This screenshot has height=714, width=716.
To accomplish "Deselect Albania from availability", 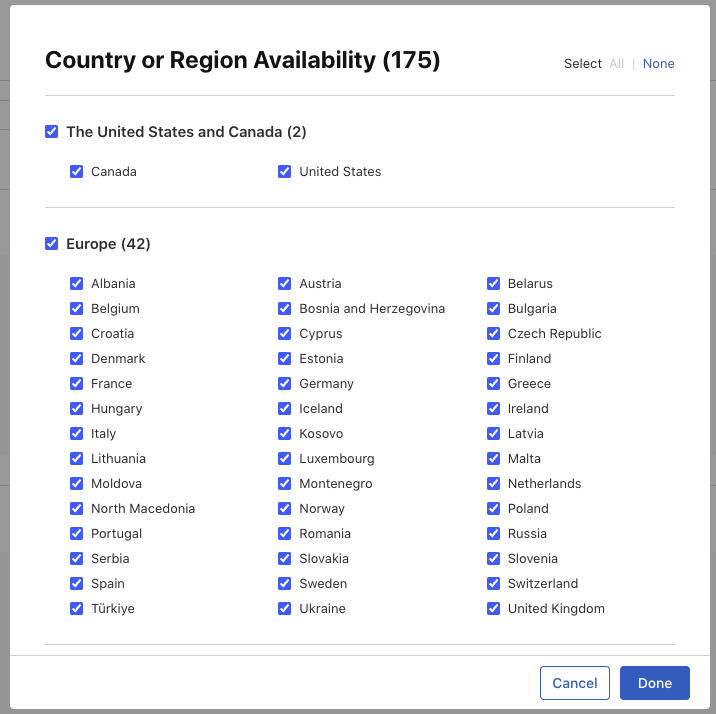I will pos(77,284).
